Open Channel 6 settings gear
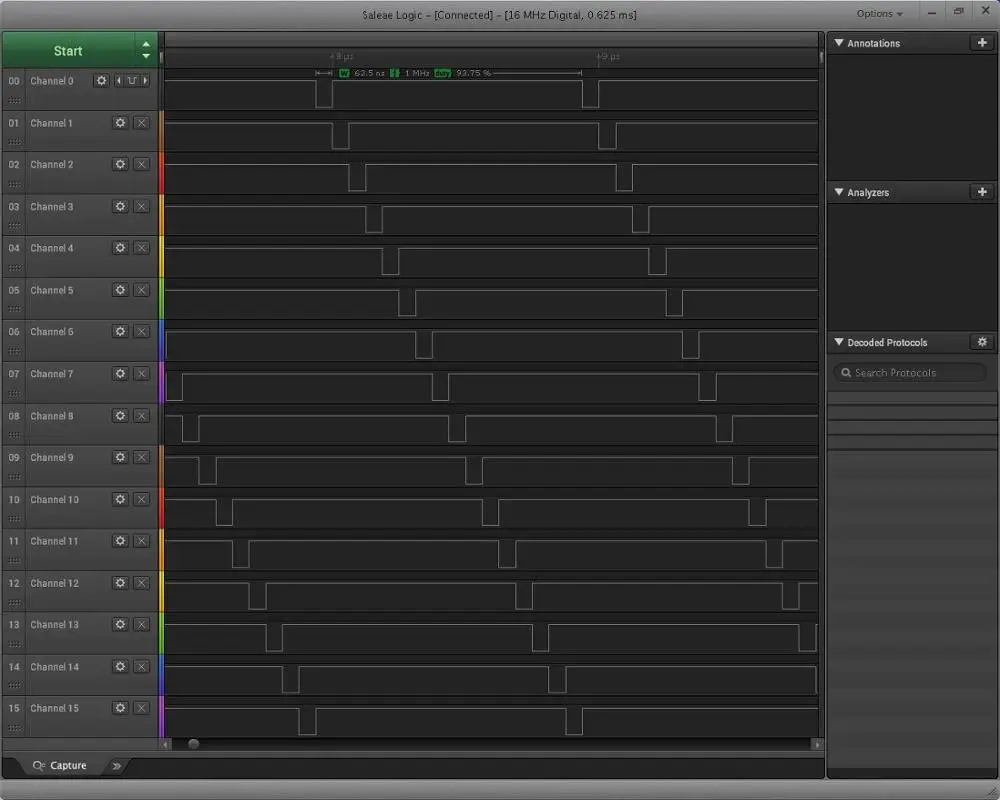The width and height of the screenshot is (1000, 800). pyautogui.click(x=120, y=331)
